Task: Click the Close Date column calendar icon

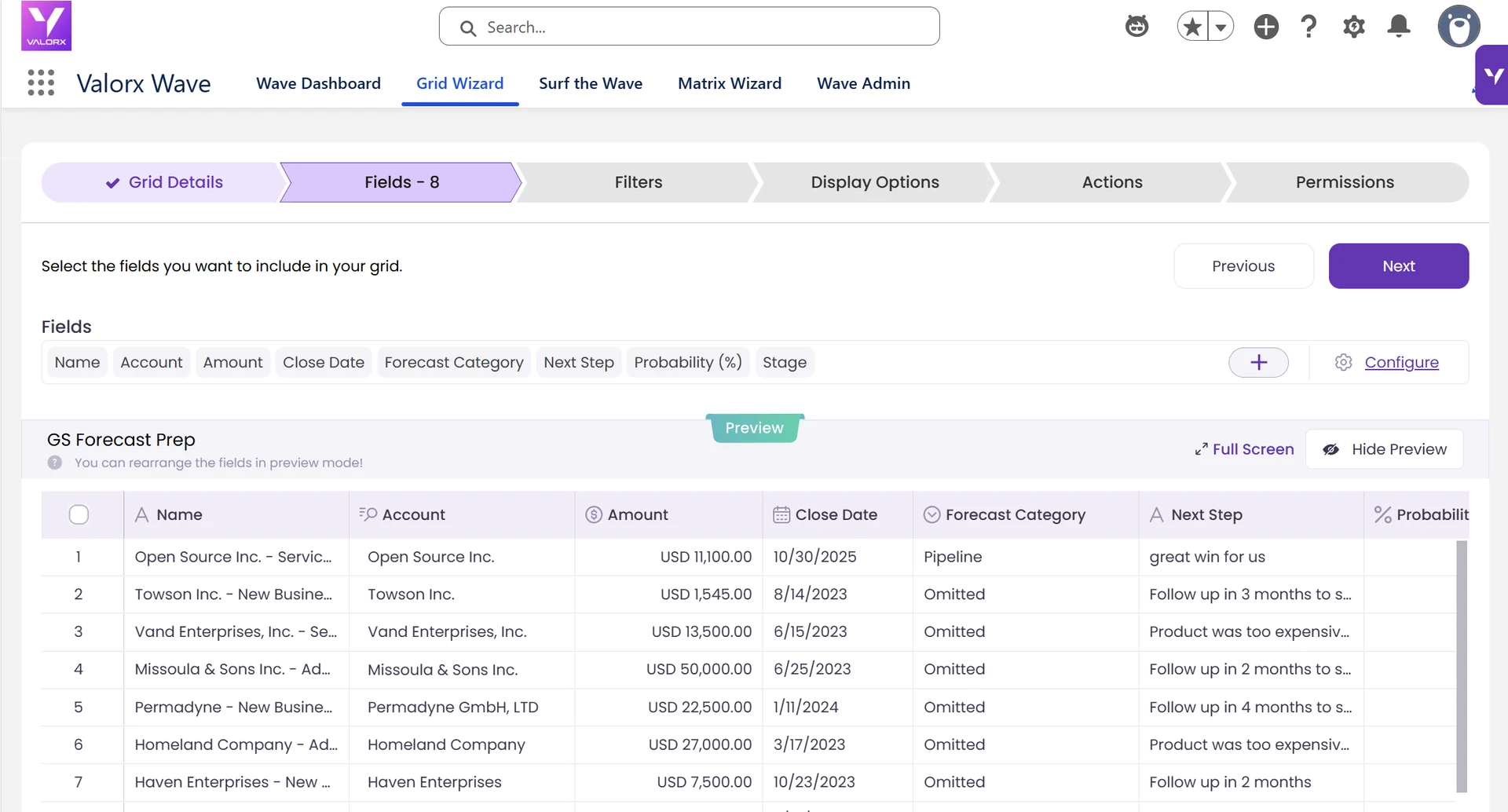Action: point(781,515)
